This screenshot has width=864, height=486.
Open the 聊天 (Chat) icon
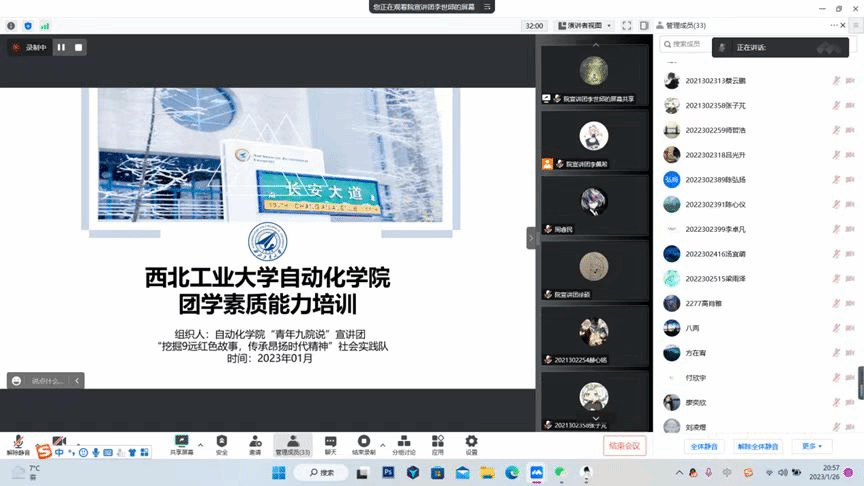click(330, 443)
